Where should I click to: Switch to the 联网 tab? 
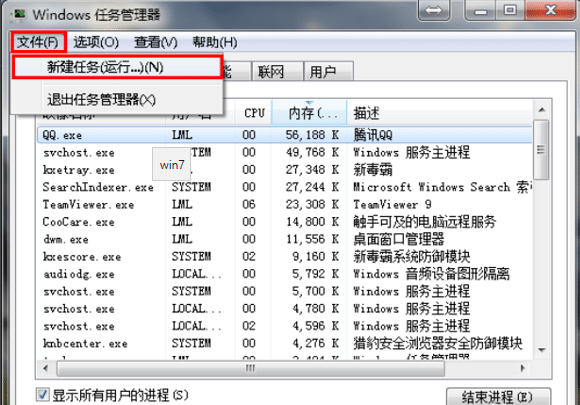pyautogui.click(x=277, y=71)
